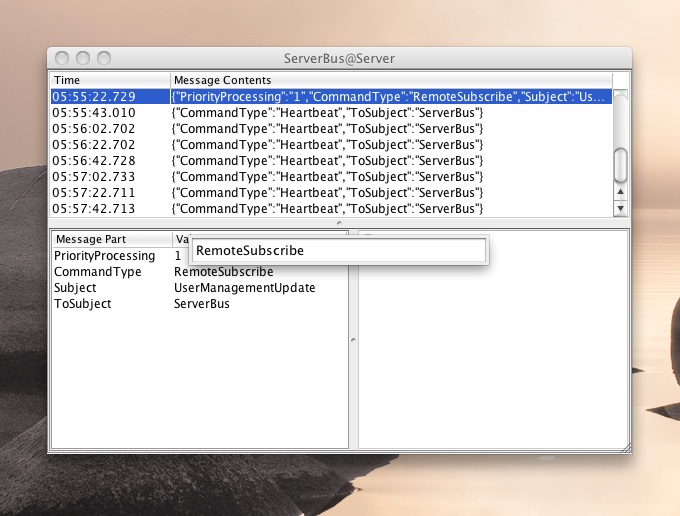Click the UserManagementUpdate Subject value
The width and height of the screenshot is (680, 516).
pos(245,288)
